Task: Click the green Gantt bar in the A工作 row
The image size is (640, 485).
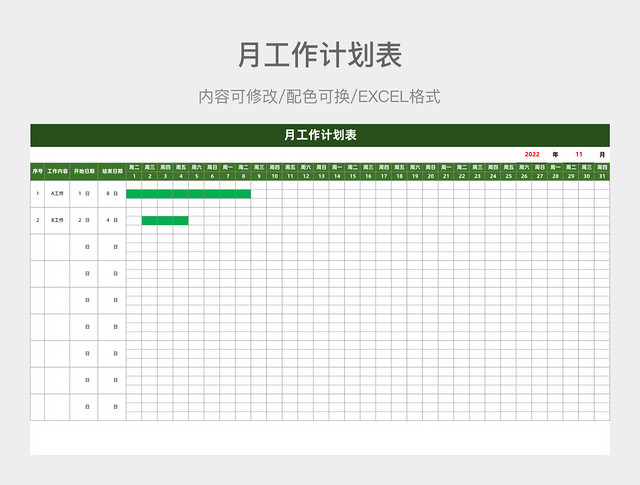Action: click(189, 194)
